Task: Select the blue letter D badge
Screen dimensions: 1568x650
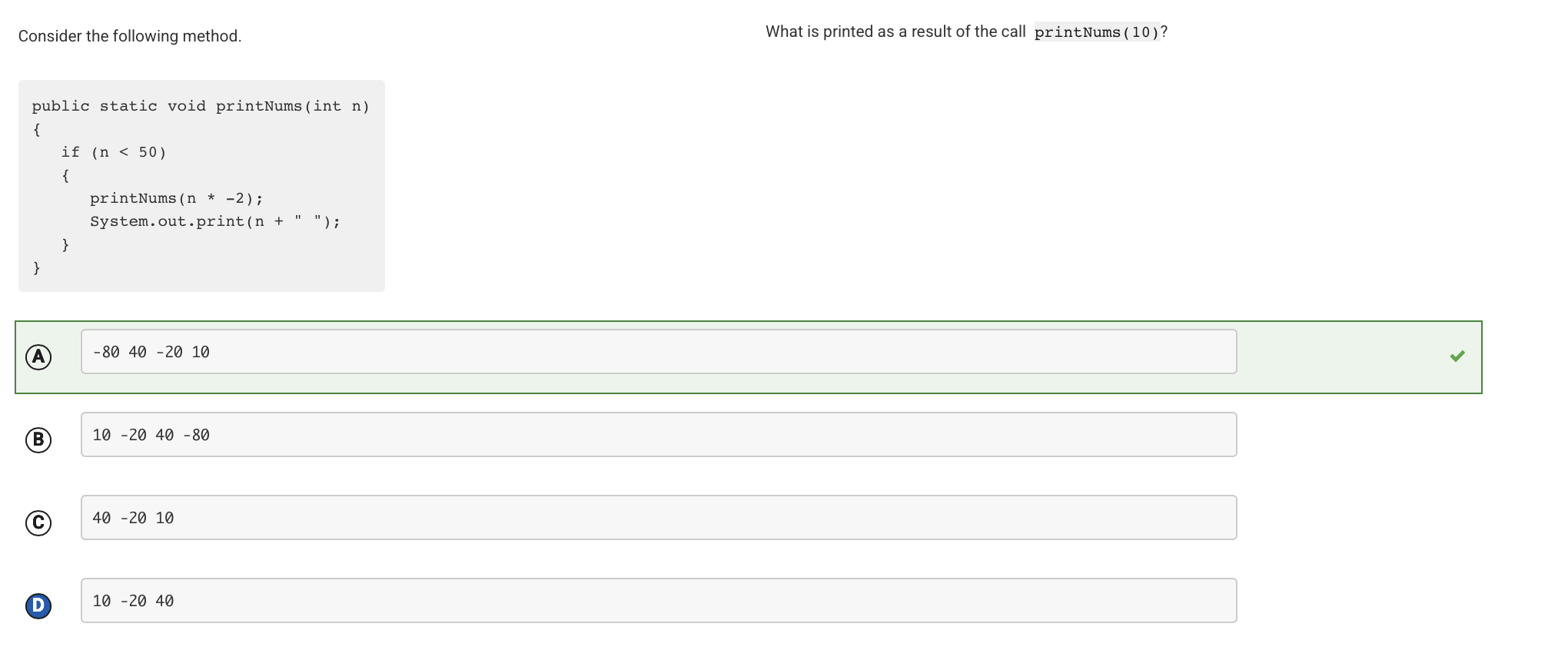Action: [38, 605]
